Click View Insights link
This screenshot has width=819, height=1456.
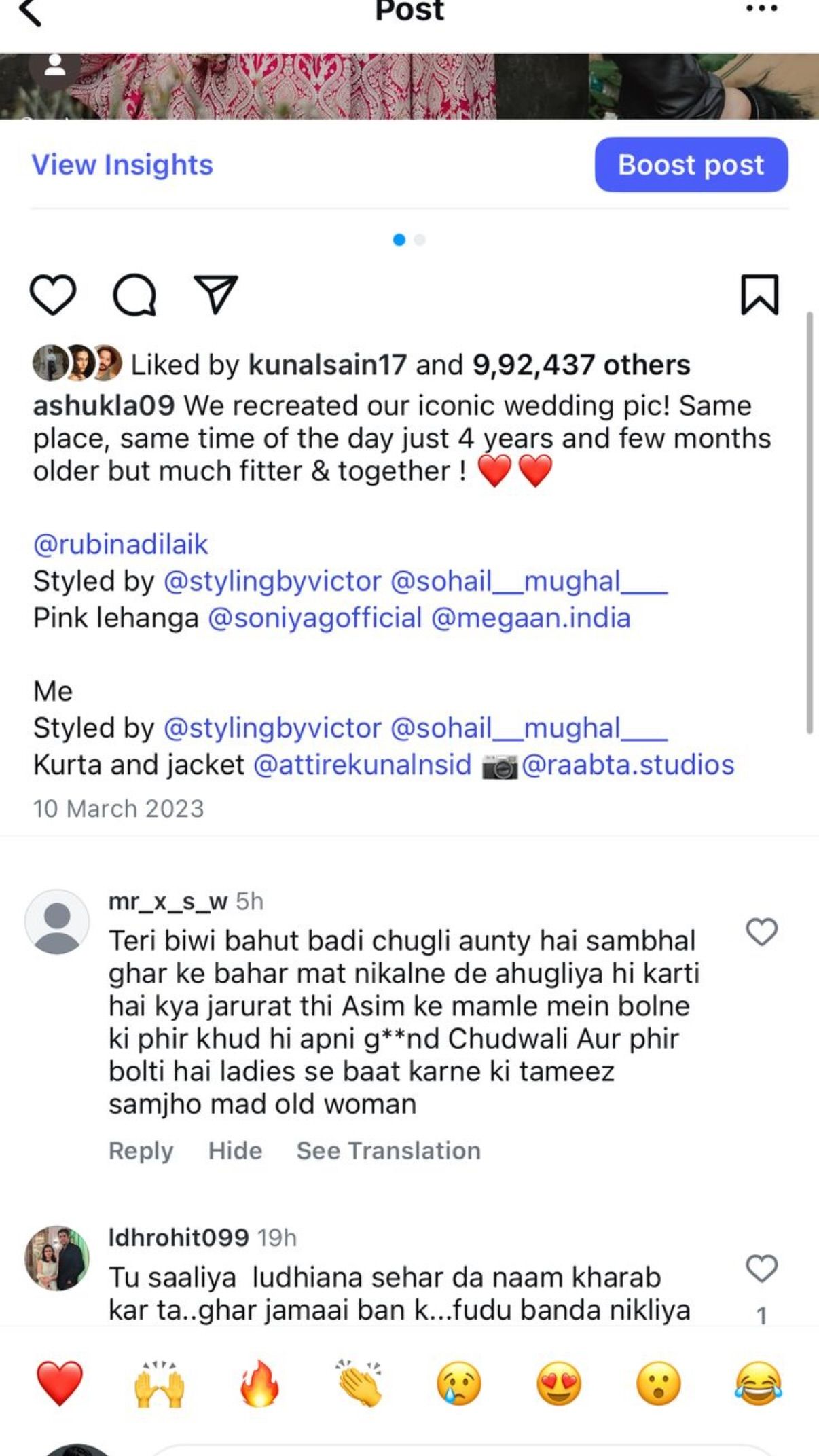pyautogui.click(x=122, y=165)
